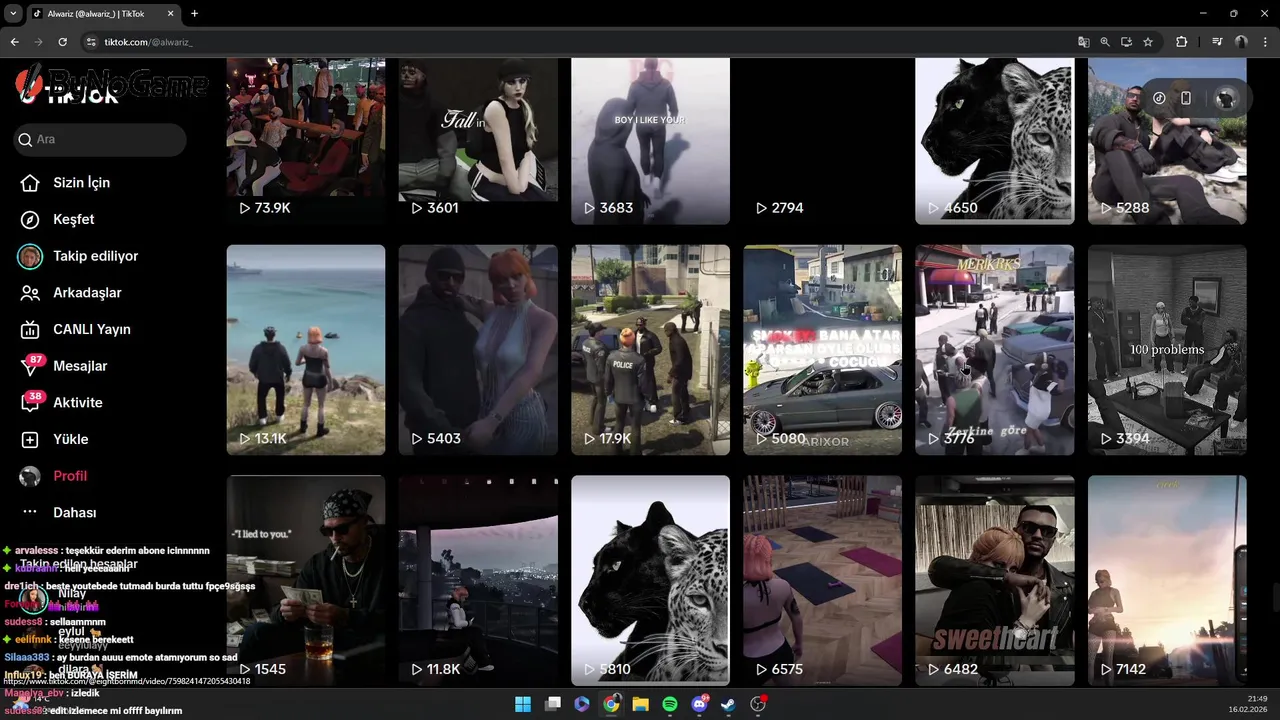Open the 100 problems video
Viewport: 1280px width, 720px height.
coord(1167,350)
